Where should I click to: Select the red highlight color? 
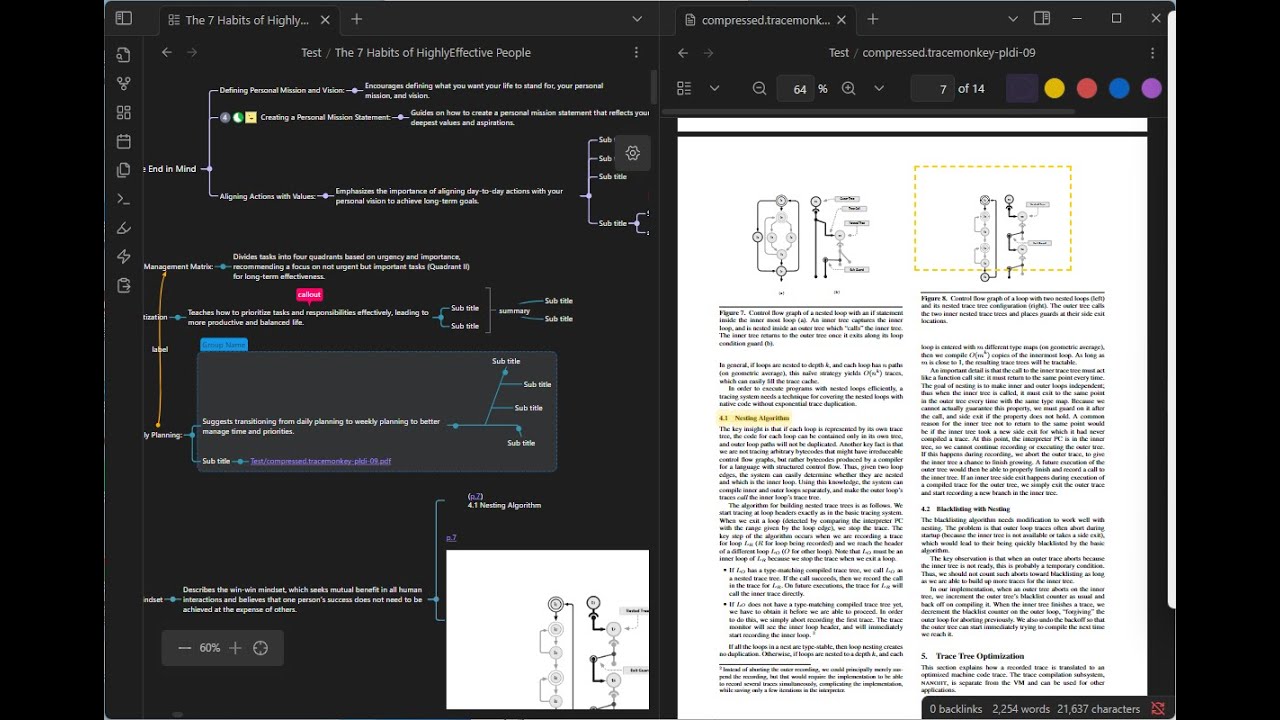click(1087, 88)
